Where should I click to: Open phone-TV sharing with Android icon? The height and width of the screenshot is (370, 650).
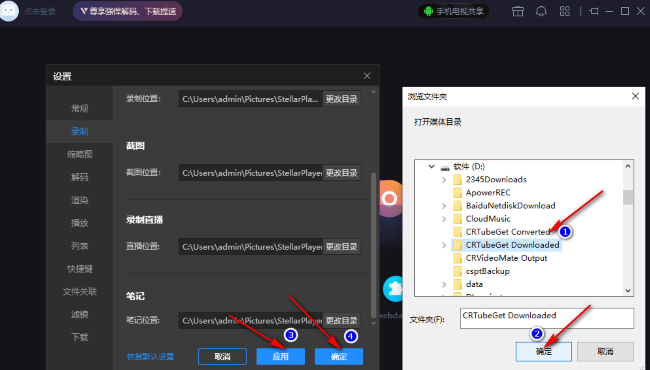point(454,11)
